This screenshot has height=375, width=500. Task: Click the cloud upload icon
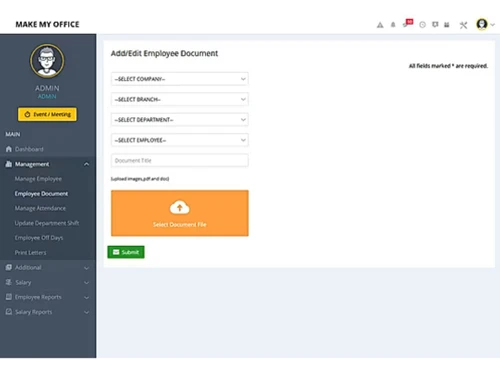[180, 208]
